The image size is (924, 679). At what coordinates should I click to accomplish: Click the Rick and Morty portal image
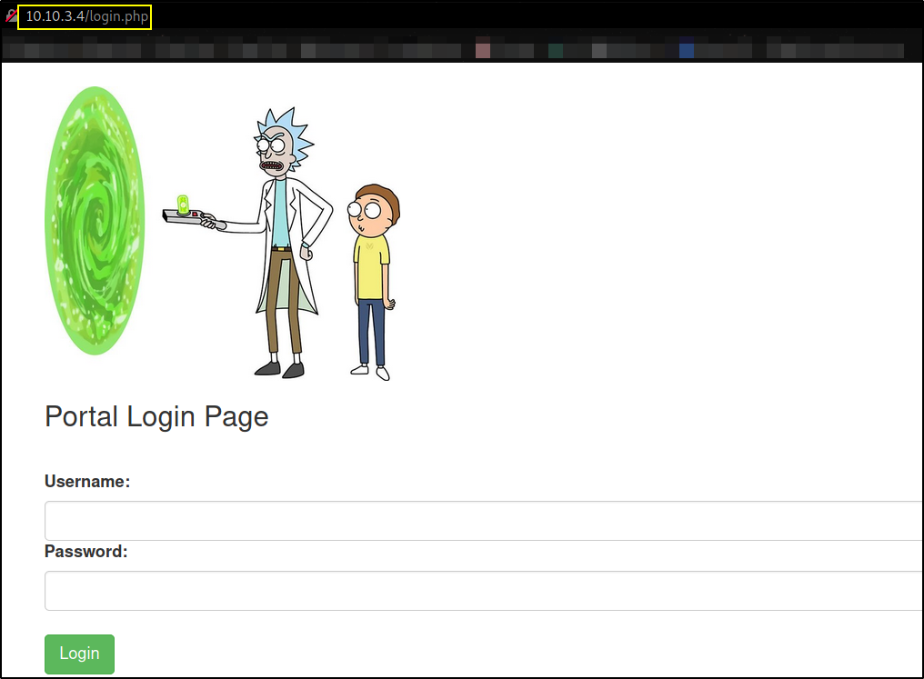223,234
